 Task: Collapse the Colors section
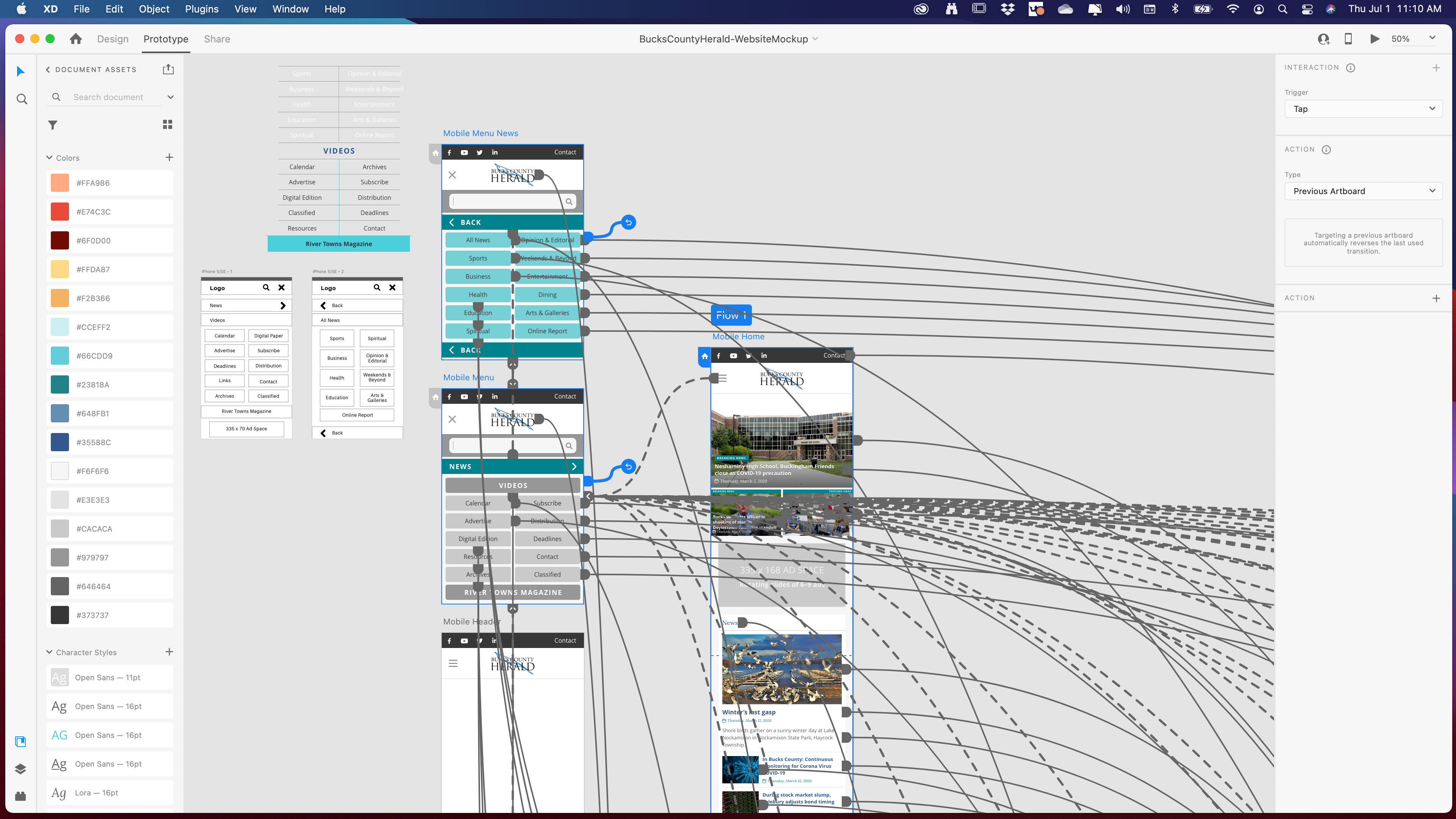(x=49, y=158)
